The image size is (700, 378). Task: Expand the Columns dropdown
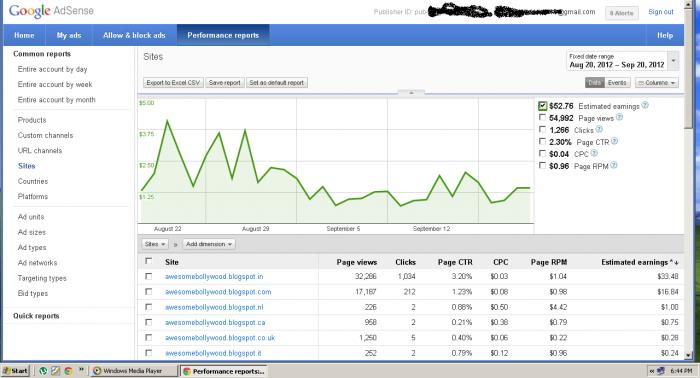pos(657,83)
